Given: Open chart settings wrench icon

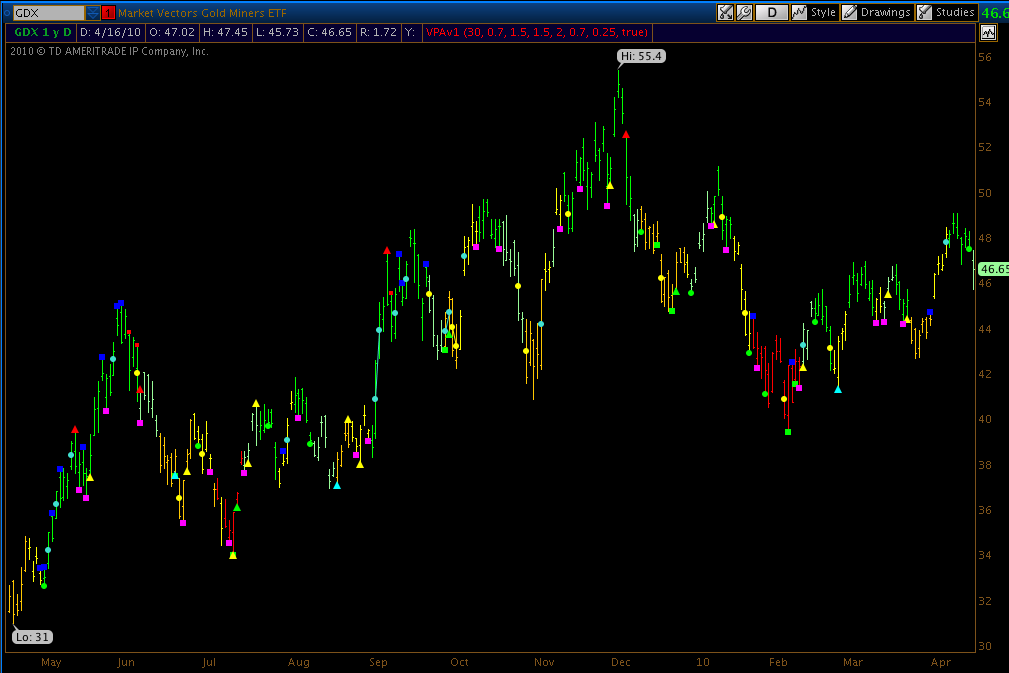Looking at the screenshot, I should [x=744, y=12].
